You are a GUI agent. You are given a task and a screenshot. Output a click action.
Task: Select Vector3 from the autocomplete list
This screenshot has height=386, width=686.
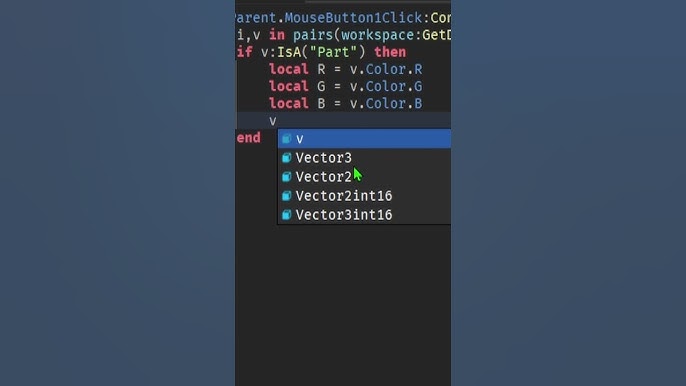point(364,158)
